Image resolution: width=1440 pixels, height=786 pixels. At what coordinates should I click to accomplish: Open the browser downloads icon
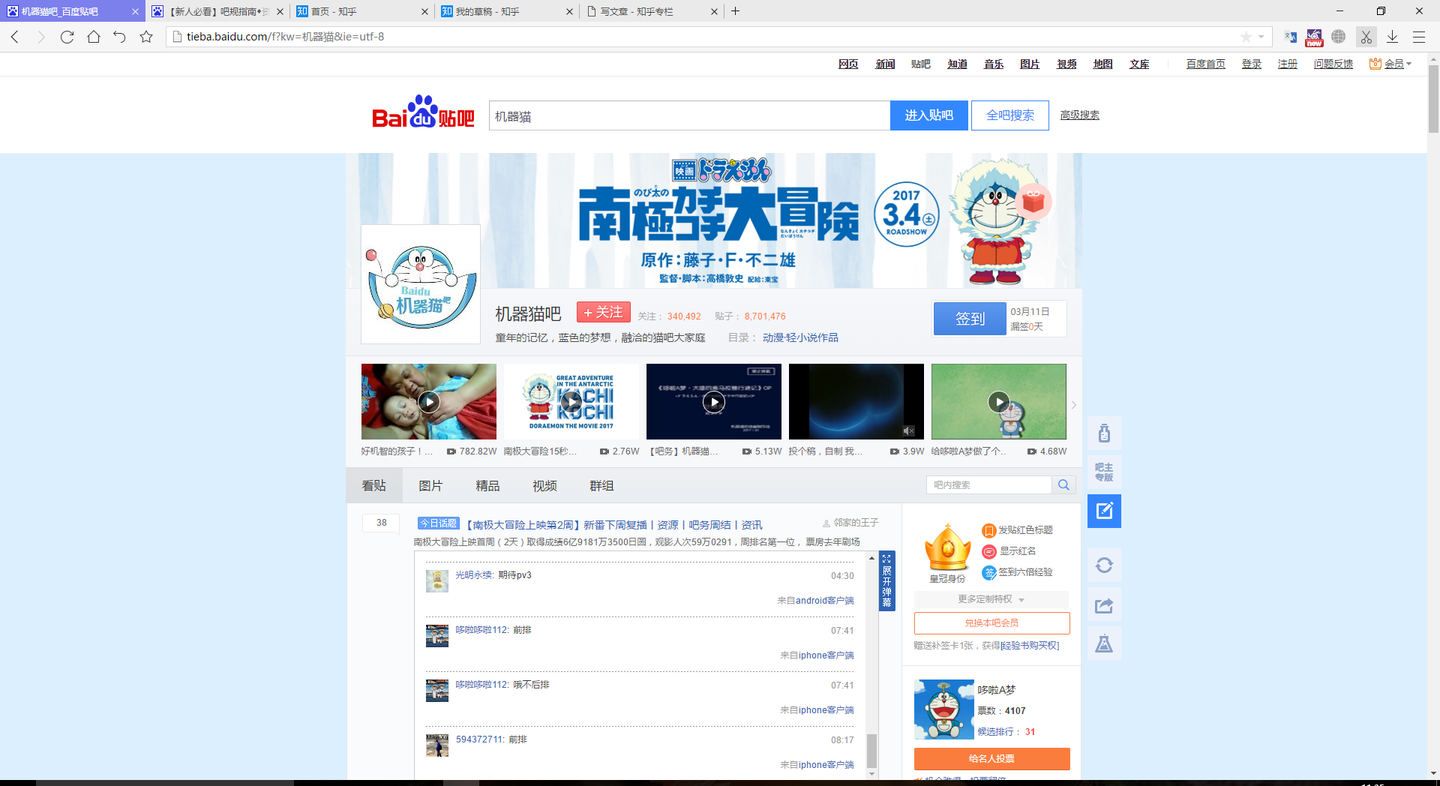click(x=1392, y=37)
